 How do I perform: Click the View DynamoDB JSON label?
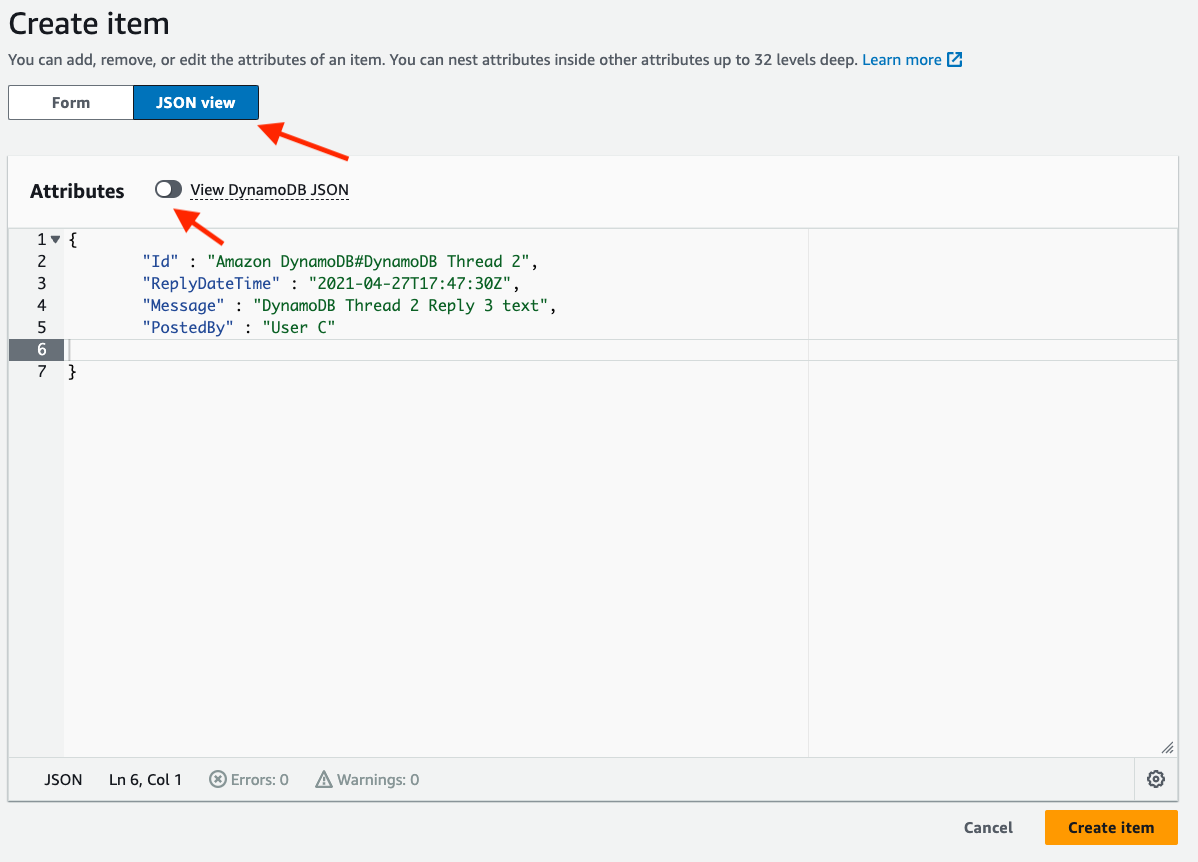tap(269, 190)
